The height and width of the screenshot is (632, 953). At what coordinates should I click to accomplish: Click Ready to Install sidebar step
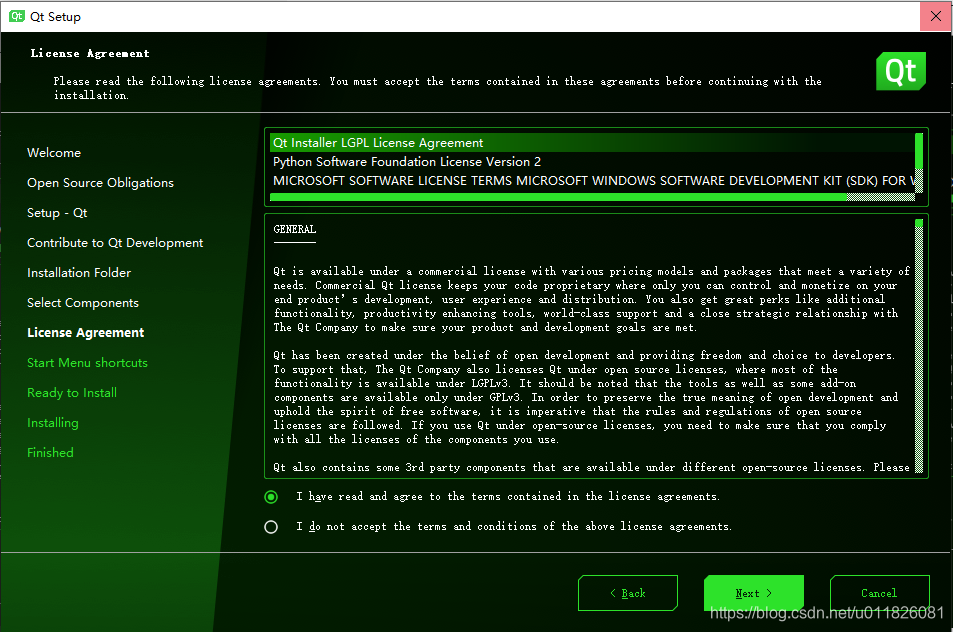pyautogui.click(x=72, y=393)
